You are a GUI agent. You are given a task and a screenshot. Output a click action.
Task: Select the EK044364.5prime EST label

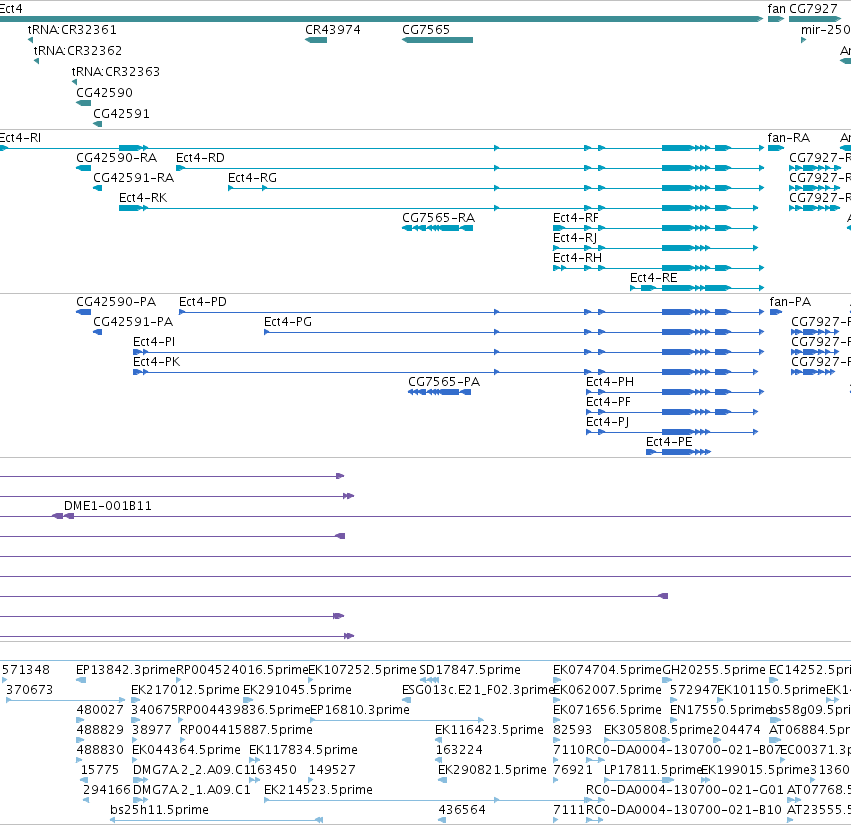point(187,750)
